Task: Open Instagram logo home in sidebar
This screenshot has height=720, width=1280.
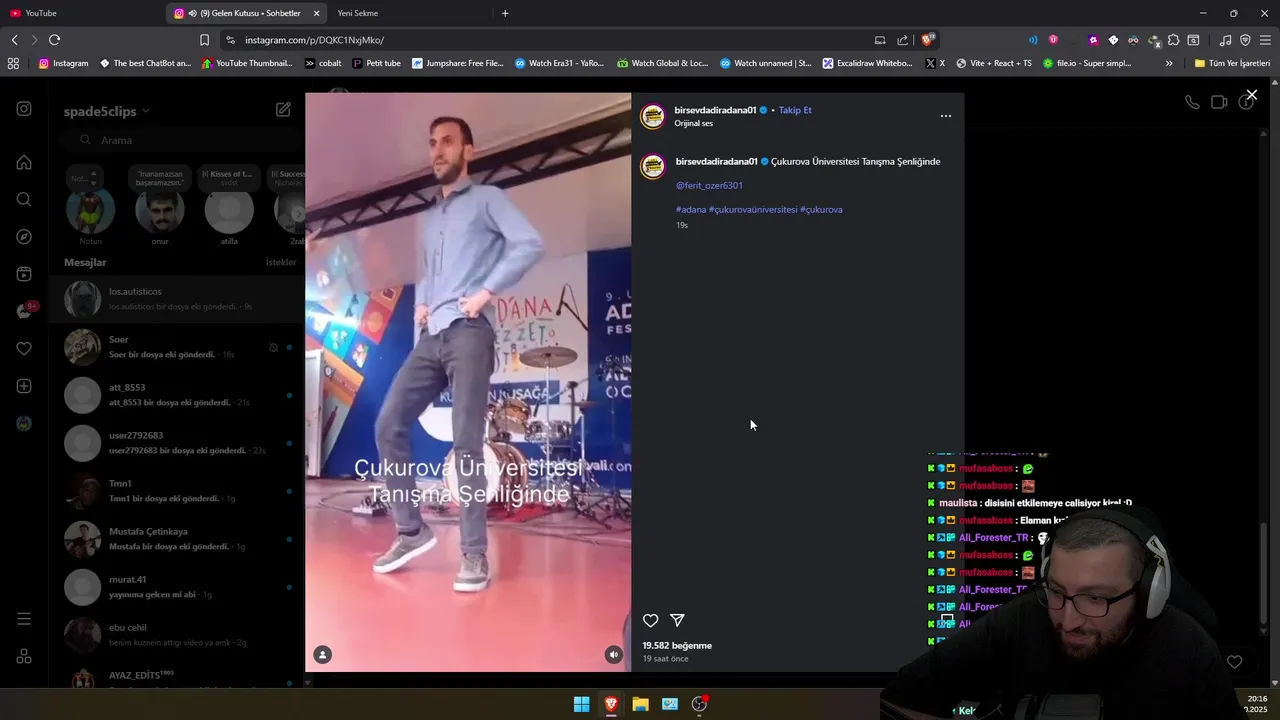Action: [x=24, y=109]
